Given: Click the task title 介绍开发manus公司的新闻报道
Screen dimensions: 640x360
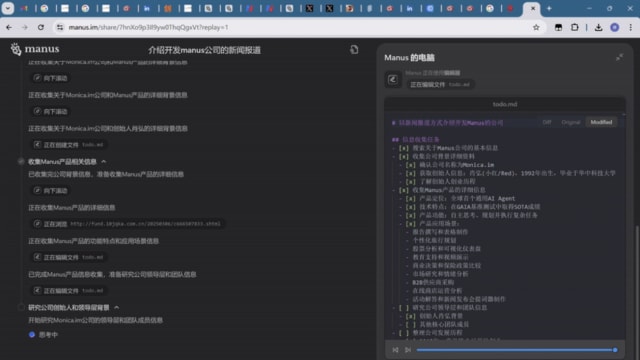Looking at the screenshot, I should point(204,50).
